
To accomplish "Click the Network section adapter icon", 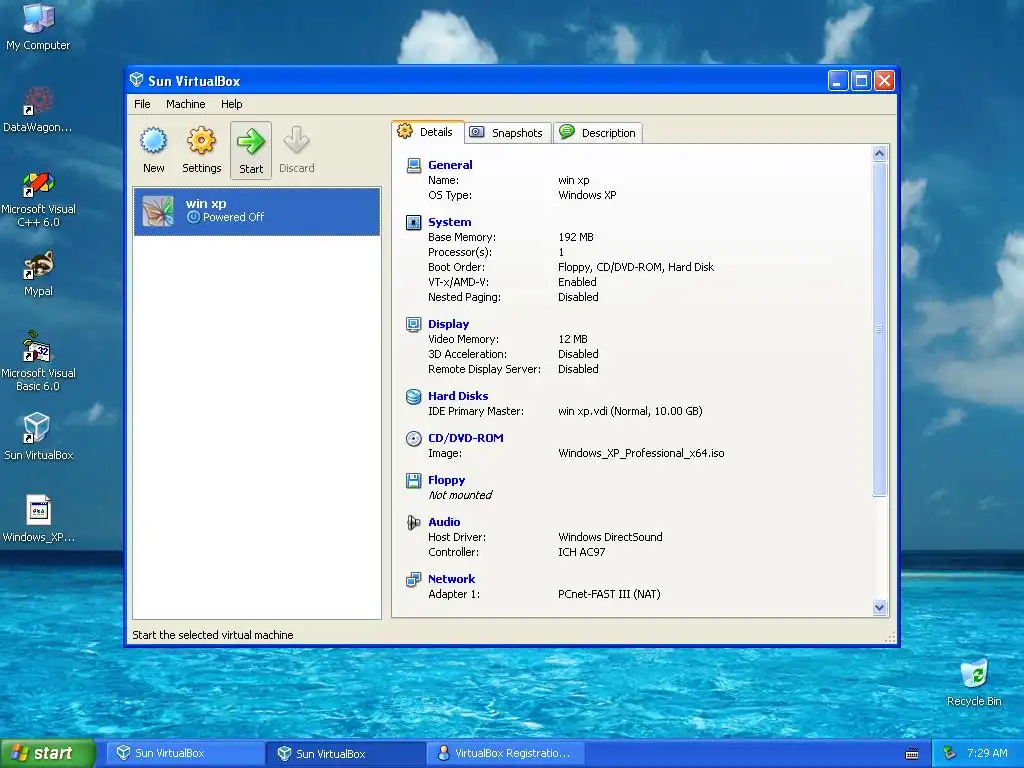I will [x=413, y=579].
